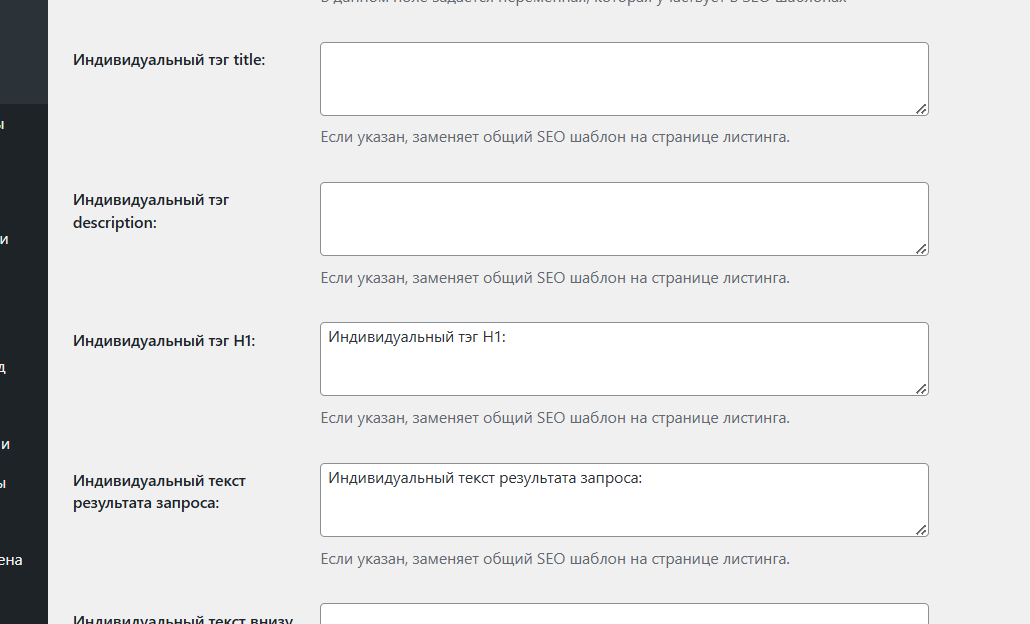Click the partially visible bottom text textarea

[x=624, y=614]
